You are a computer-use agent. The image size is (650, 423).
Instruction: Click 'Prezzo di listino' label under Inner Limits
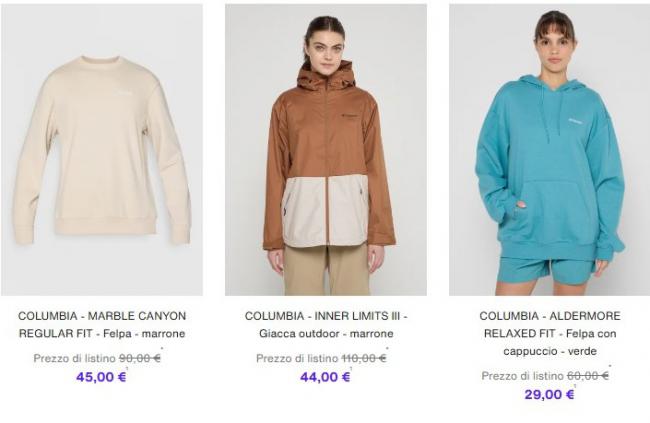(x=297, y=358)
